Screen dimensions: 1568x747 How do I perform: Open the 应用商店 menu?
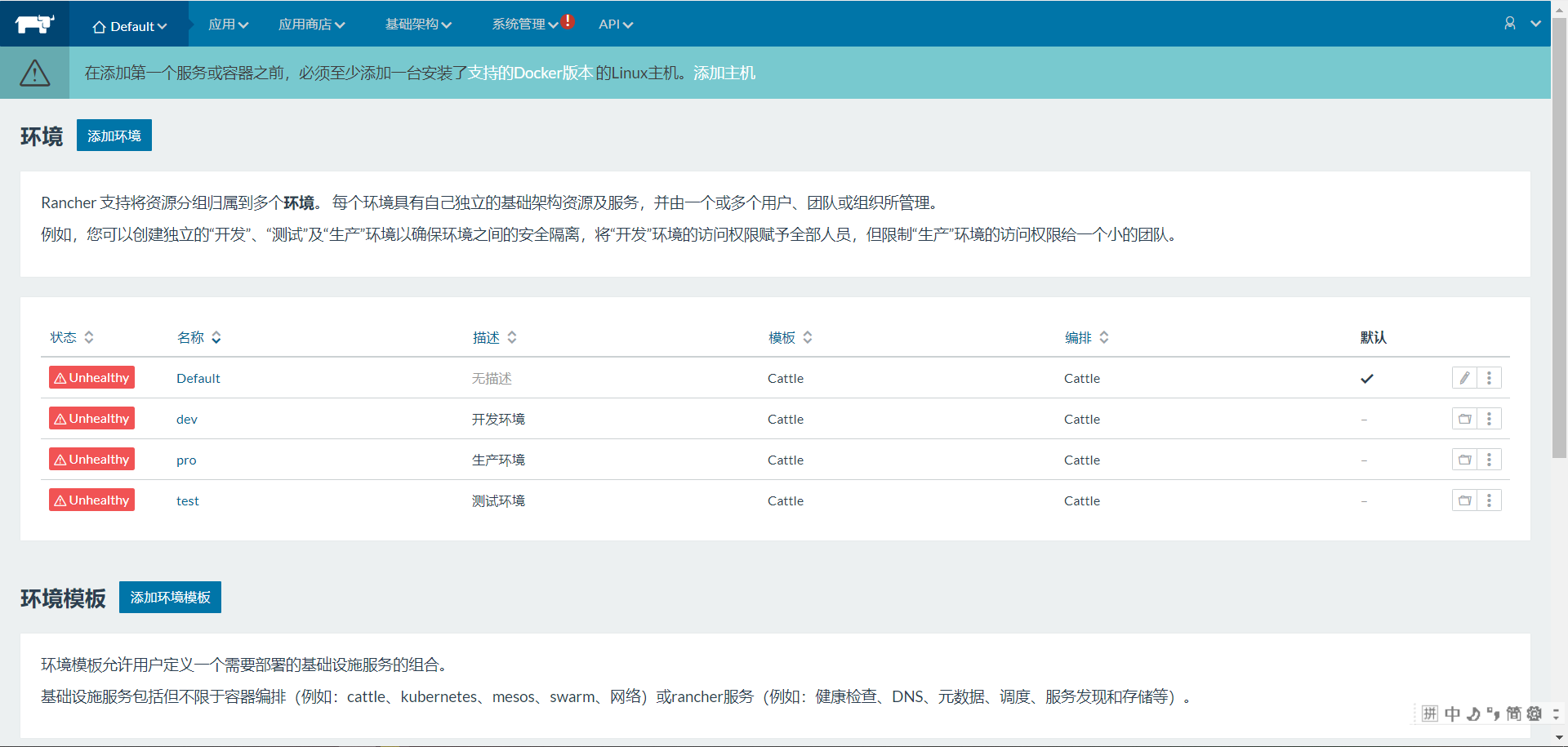pyautogui.click(x=311, y=24)
